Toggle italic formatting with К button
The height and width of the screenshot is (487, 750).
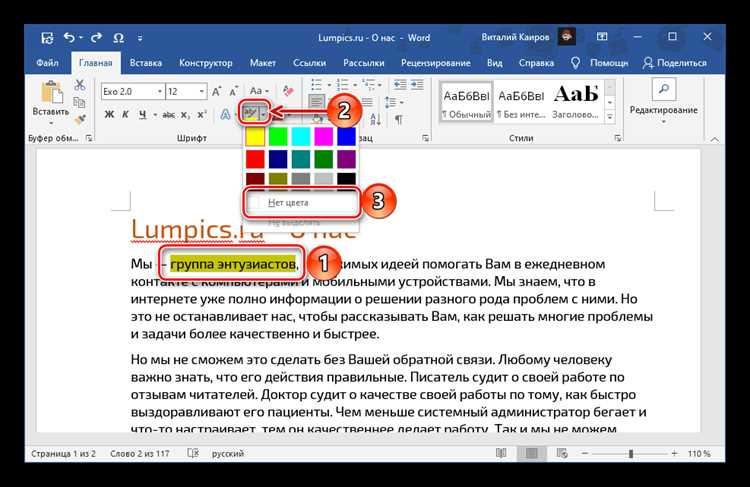(125, 114)
